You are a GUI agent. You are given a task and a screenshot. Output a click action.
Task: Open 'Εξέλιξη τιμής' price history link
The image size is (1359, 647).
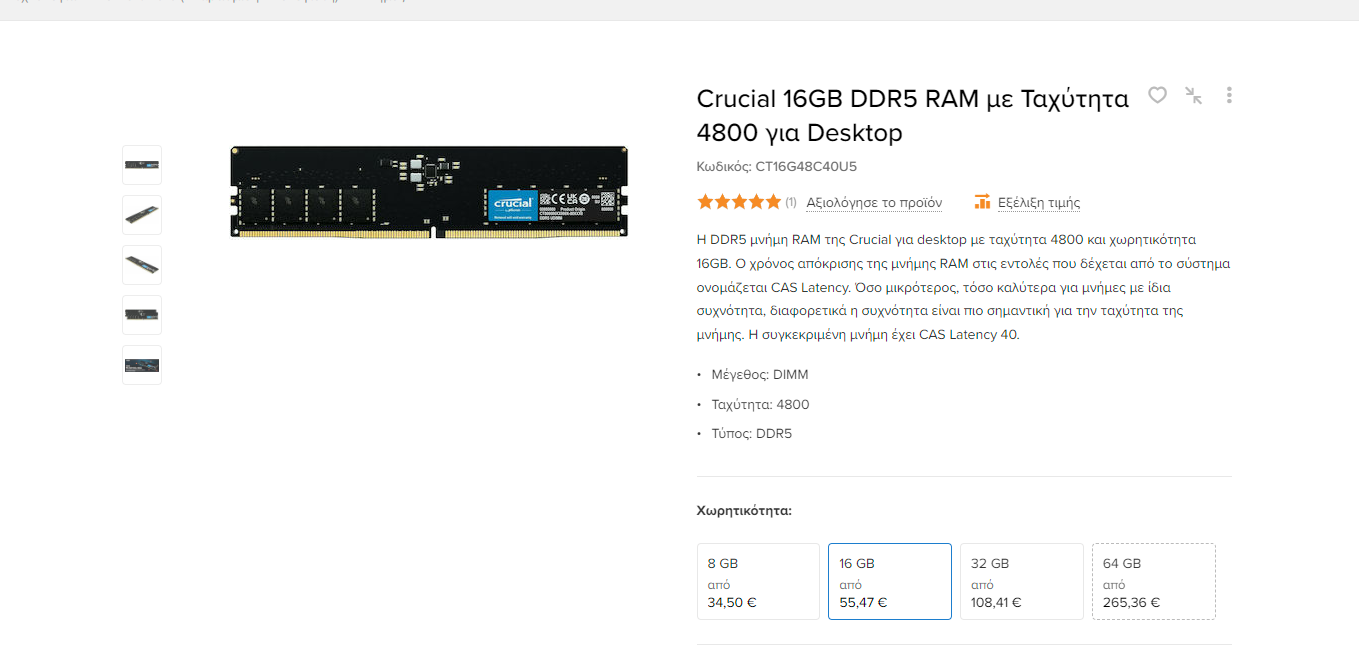(x=1039, y=202)
